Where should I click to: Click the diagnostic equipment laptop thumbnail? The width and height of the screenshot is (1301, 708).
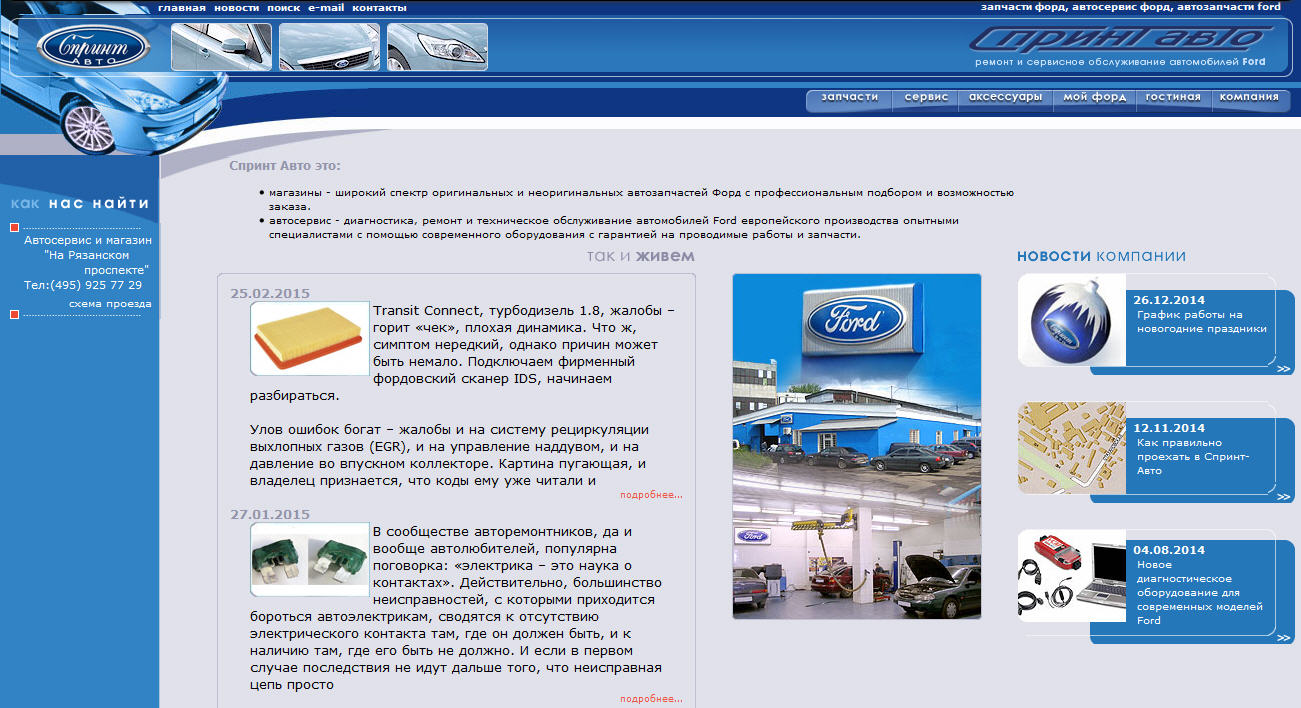tap(1072, 576)
